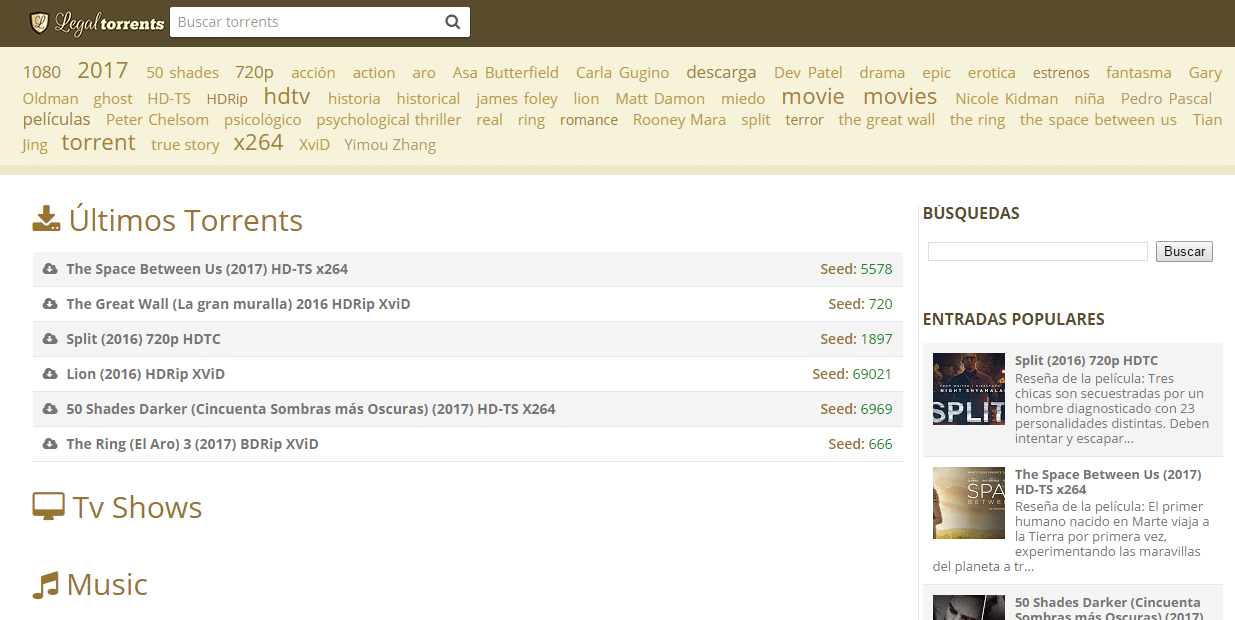1235x620 pixels.
Task: Click the Buscar button in sidebar
Action: click(x=1184, y=251)
